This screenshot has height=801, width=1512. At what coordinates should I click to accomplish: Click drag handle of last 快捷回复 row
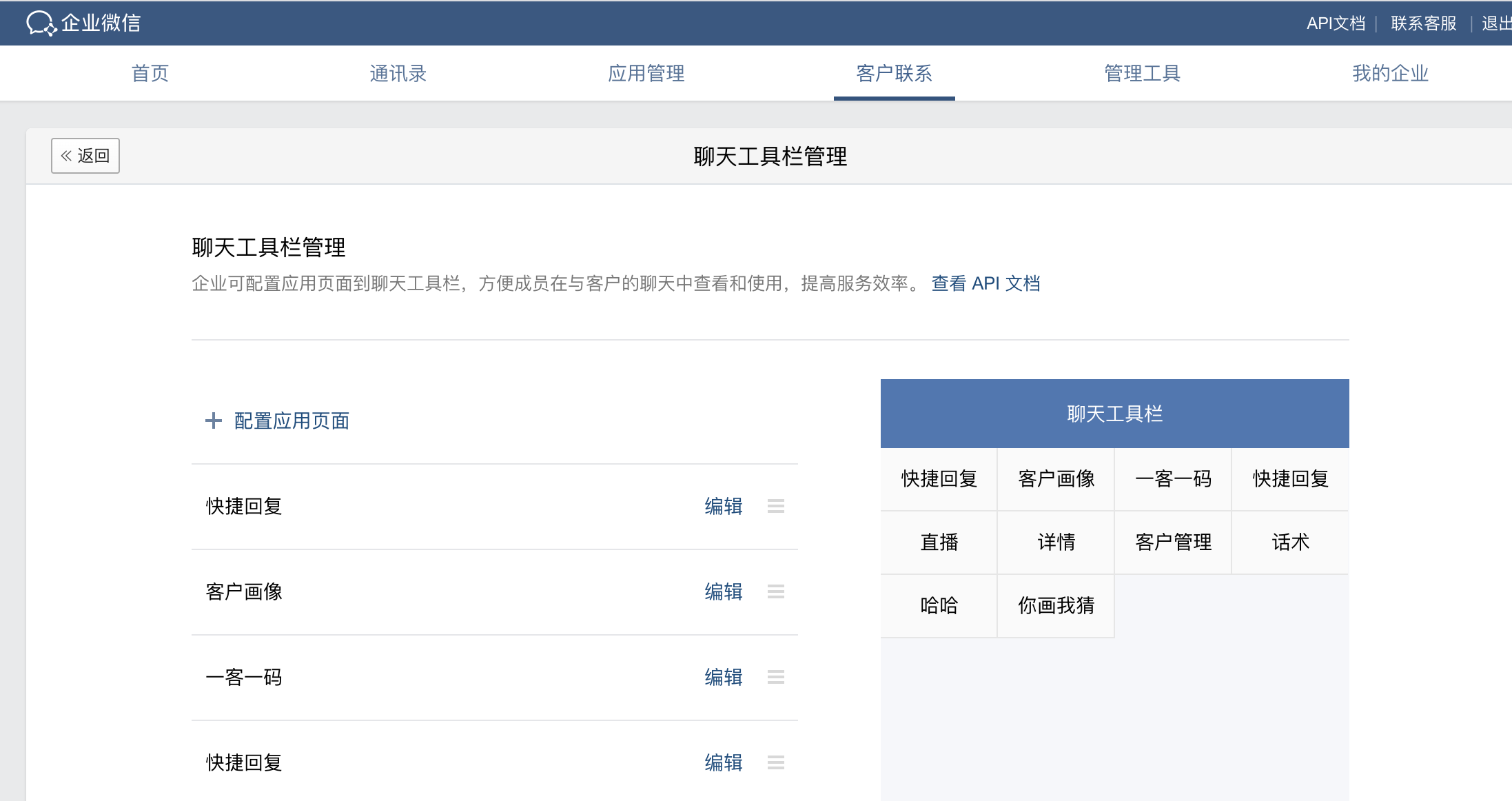[x=776, y=762]
